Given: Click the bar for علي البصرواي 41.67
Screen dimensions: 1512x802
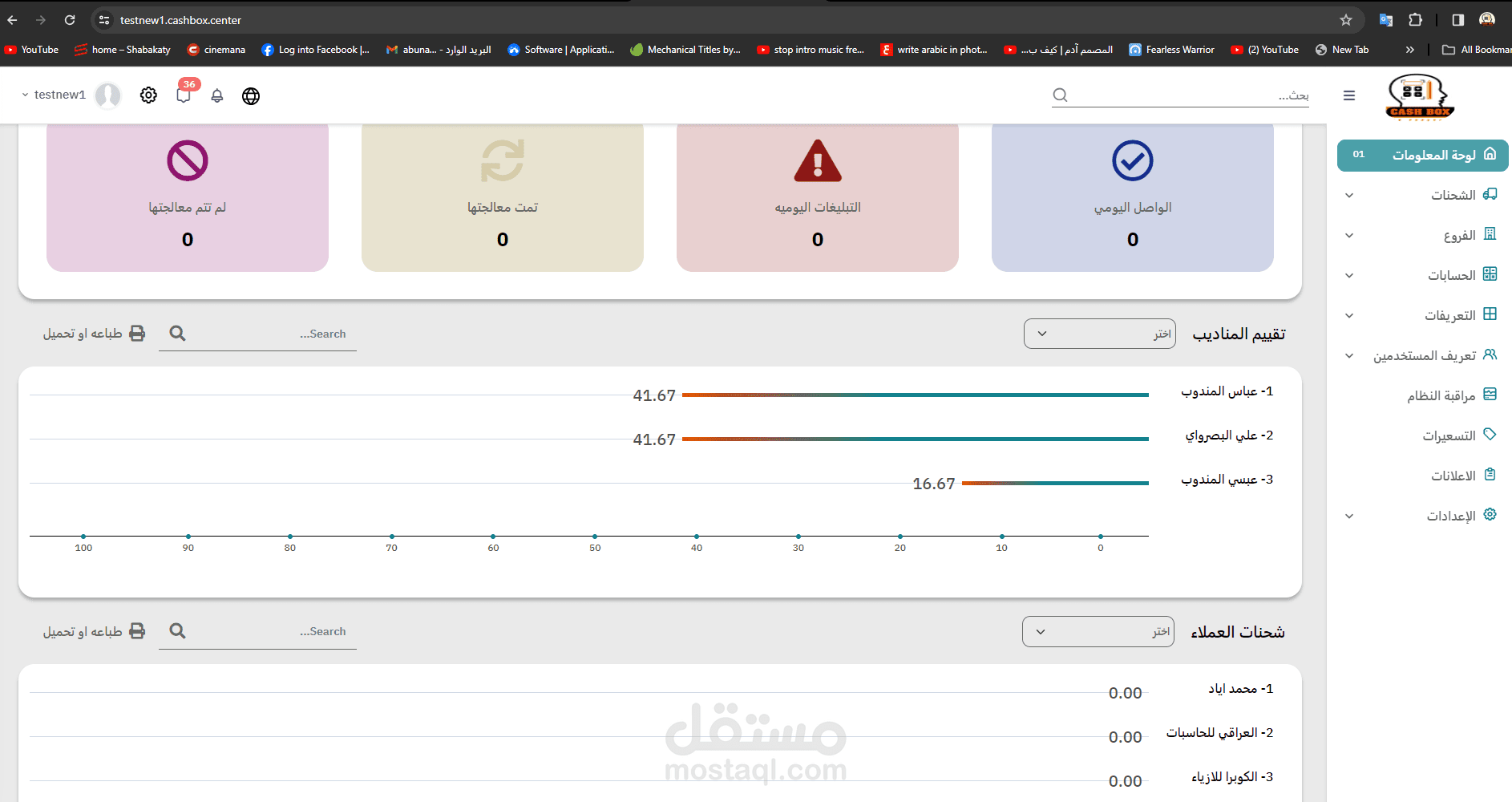Looking at the screenshot, I should [915, 439].
